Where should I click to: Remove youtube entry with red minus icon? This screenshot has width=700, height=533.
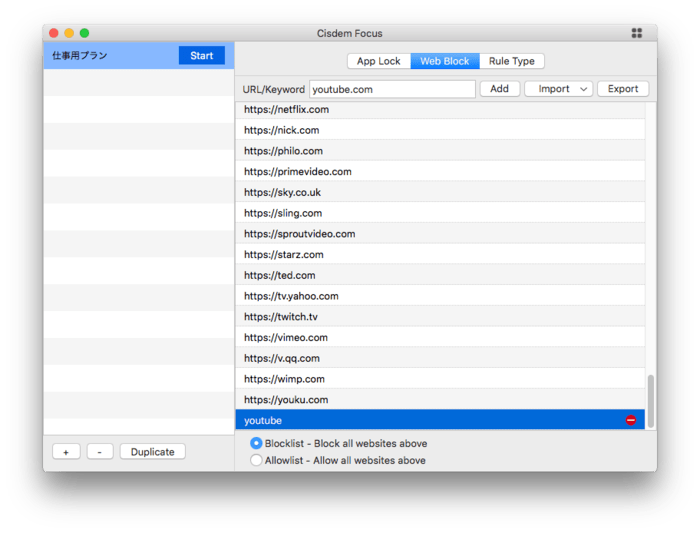click(x=630, y=420)
